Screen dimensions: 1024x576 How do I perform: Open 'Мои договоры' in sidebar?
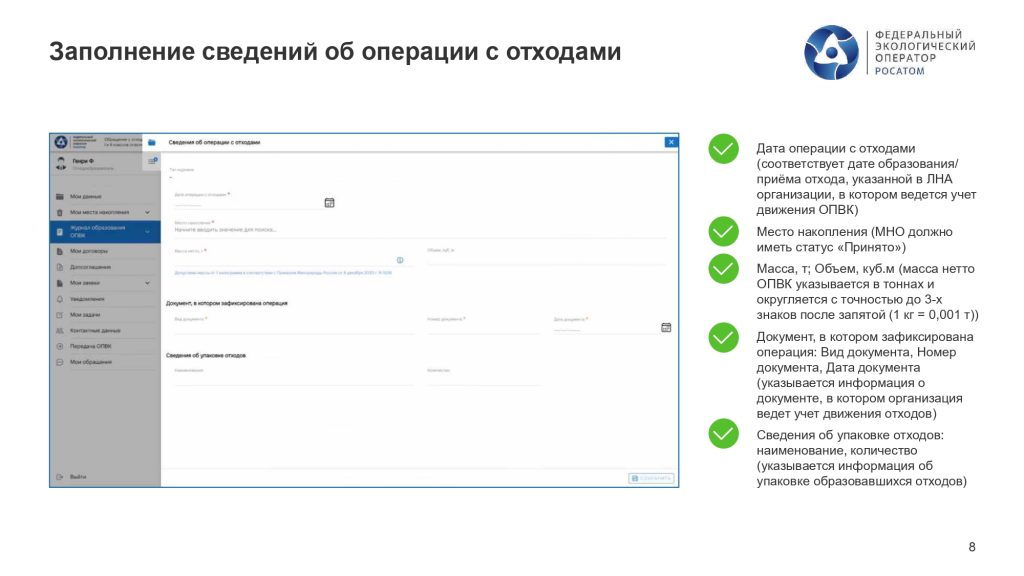pyautogui.click(x=89, y=251)
